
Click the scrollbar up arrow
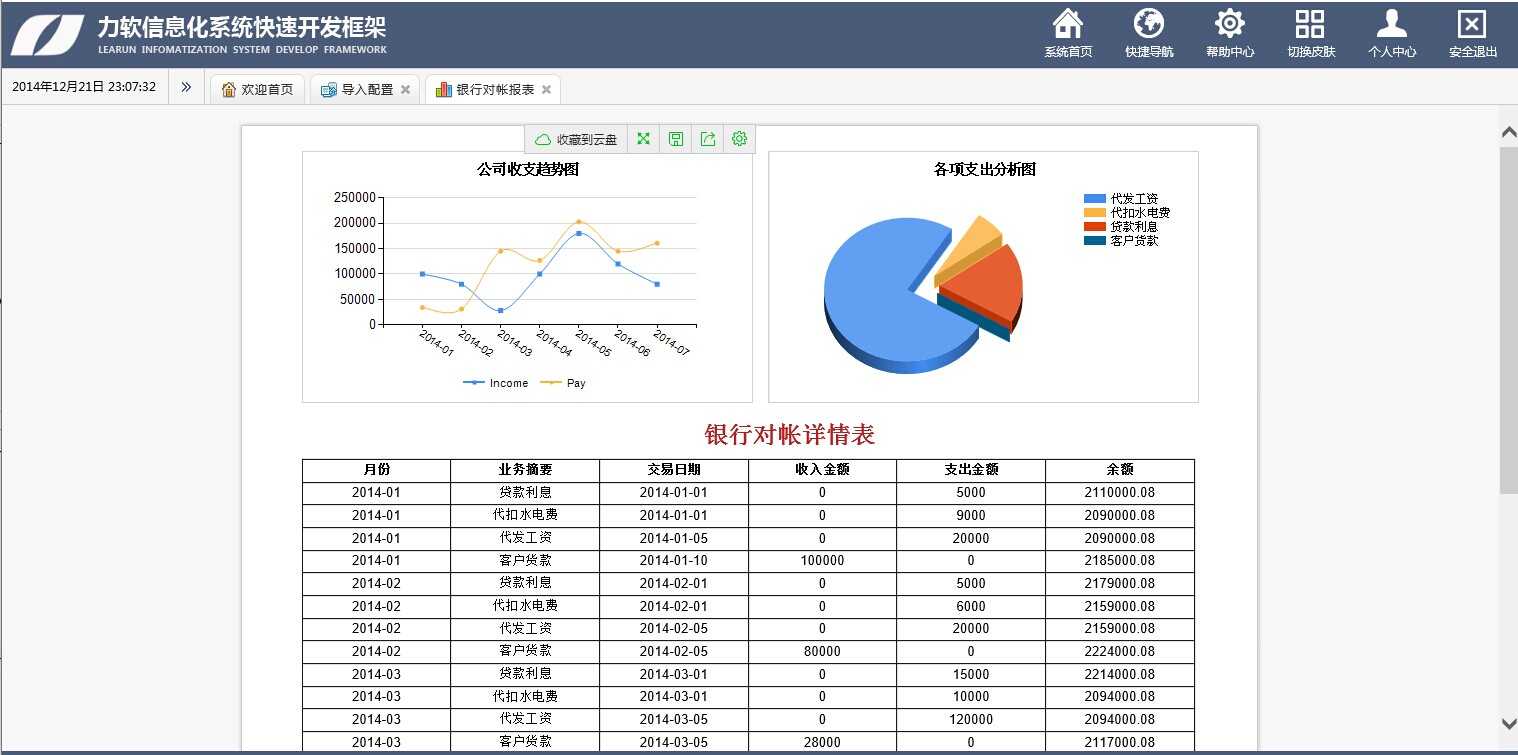(x=1509, y=132)
